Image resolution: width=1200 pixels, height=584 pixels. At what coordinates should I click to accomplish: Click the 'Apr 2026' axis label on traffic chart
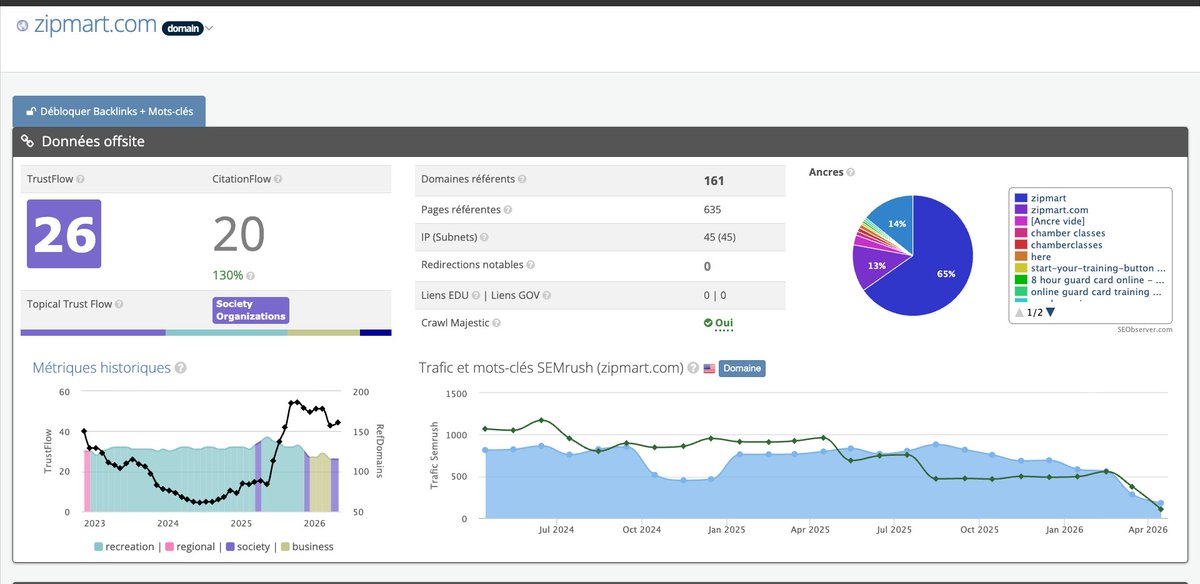coord(1148,530)
